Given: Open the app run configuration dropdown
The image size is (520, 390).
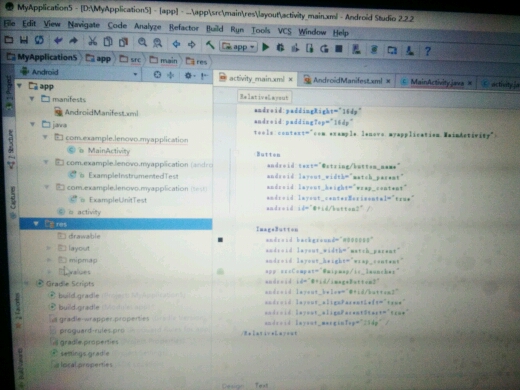Looking at the screenshot, I should (x=238, y=47).
